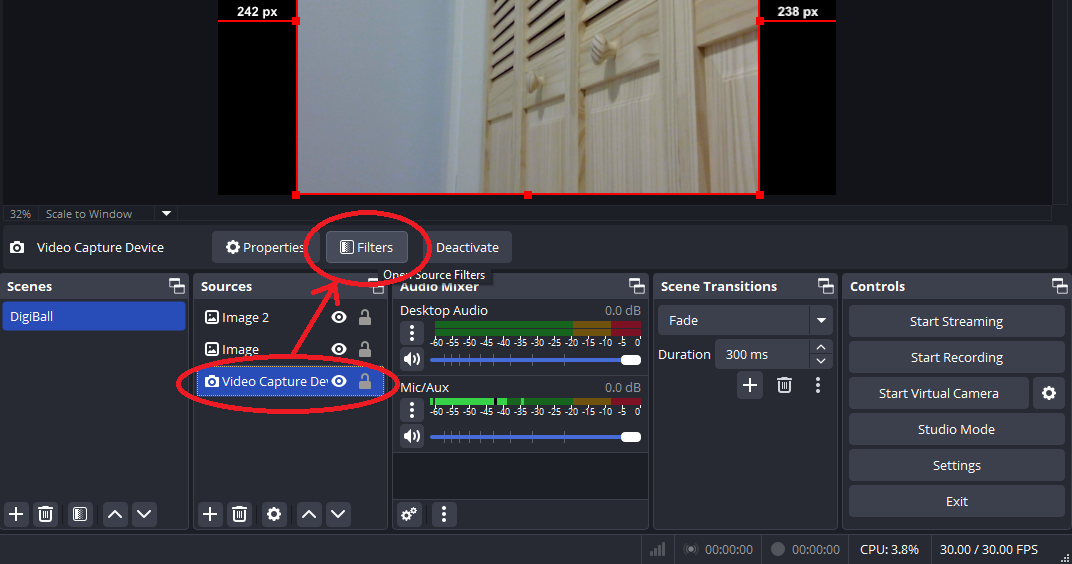This screenshot has width=1072, height=564.
Task: Open scene filters icon in Scenes panel
Action: tap(80, 514)
